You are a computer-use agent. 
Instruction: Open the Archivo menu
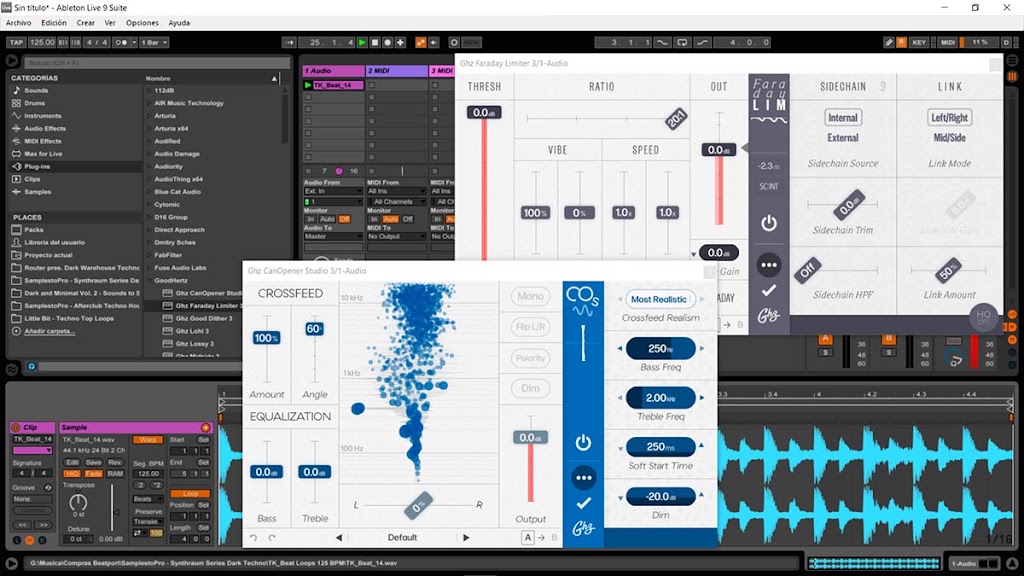coord(18,23)
